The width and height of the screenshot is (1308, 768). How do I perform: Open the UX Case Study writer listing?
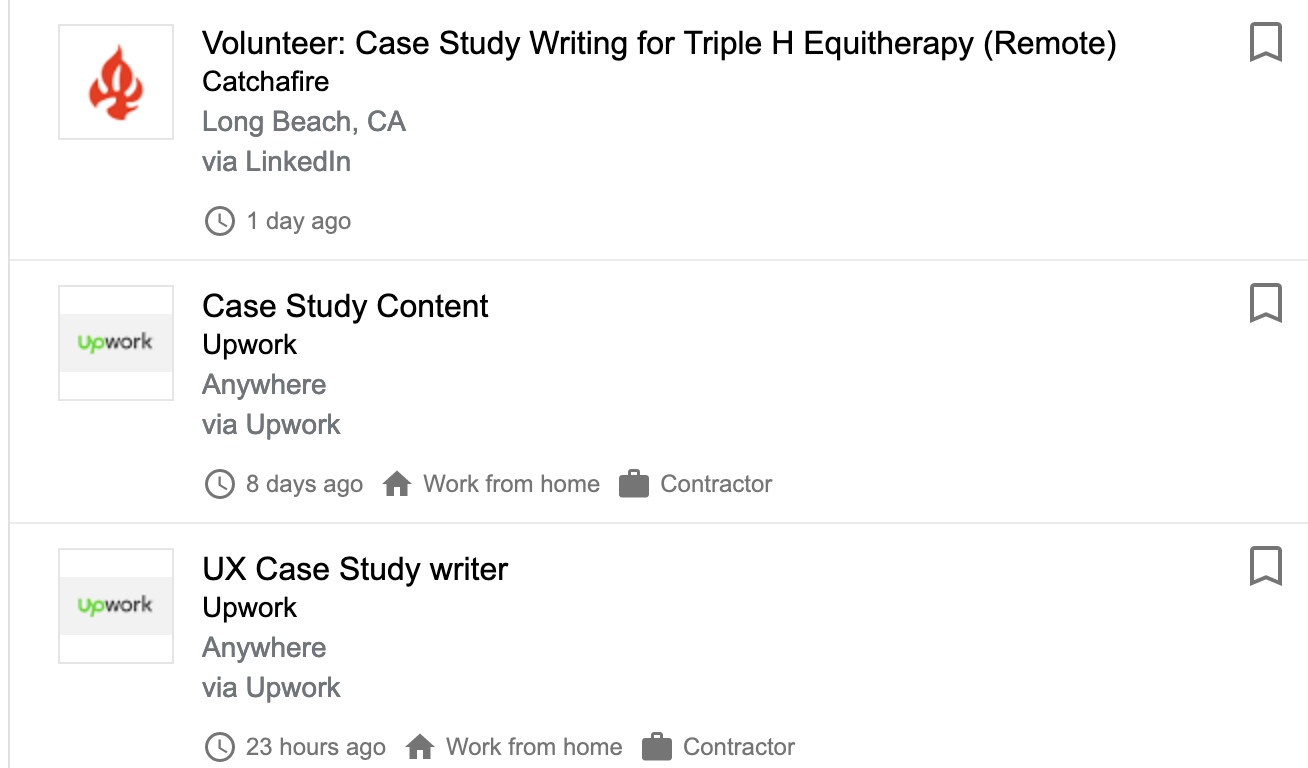point(355,569)
